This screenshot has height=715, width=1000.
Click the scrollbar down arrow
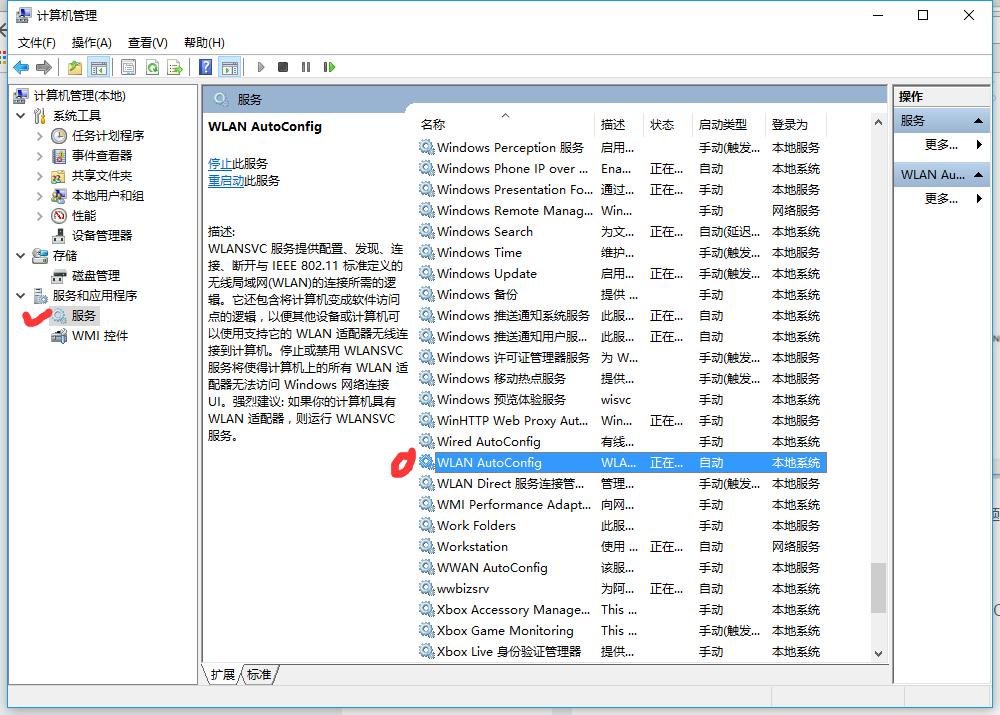click(x=878, y=653)
